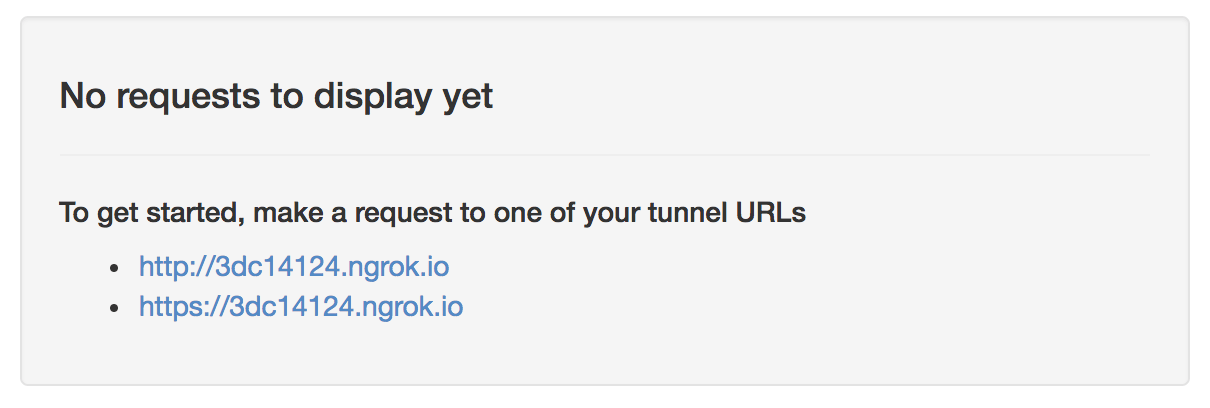
Task: Click the bullet before the http tunnel URL
Action: pyautogui.click(x=117, y=268)
